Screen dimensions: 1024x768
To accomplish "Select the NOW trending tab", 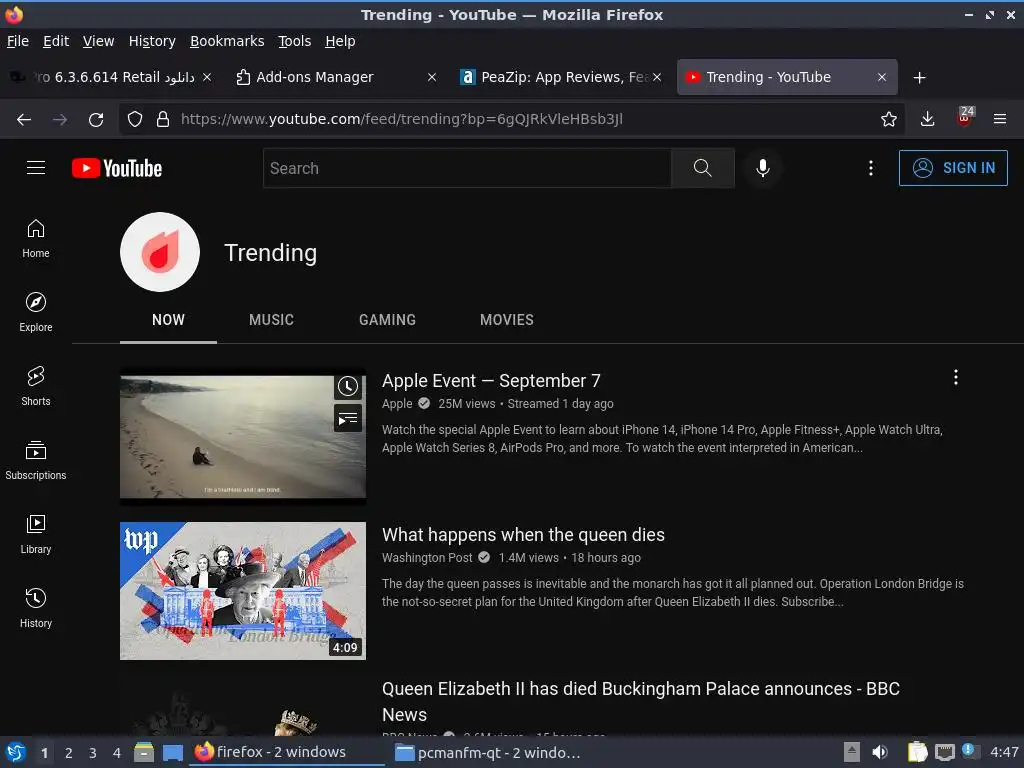I will pyautogui.click(x=168, y=320).
